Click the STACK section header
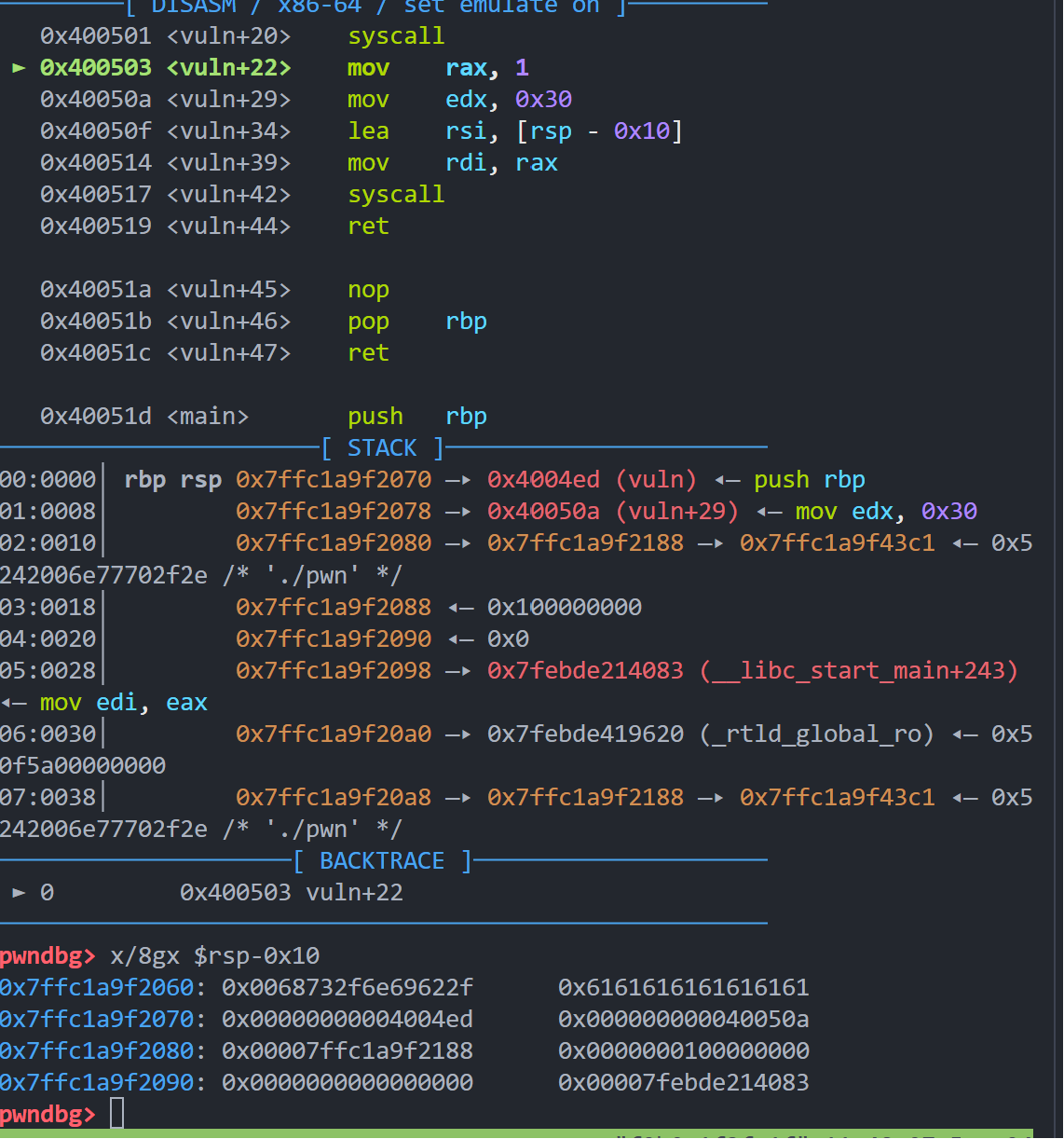Screen dimensions: 1064x1139 pyautogui.click(x=381, y=448)
